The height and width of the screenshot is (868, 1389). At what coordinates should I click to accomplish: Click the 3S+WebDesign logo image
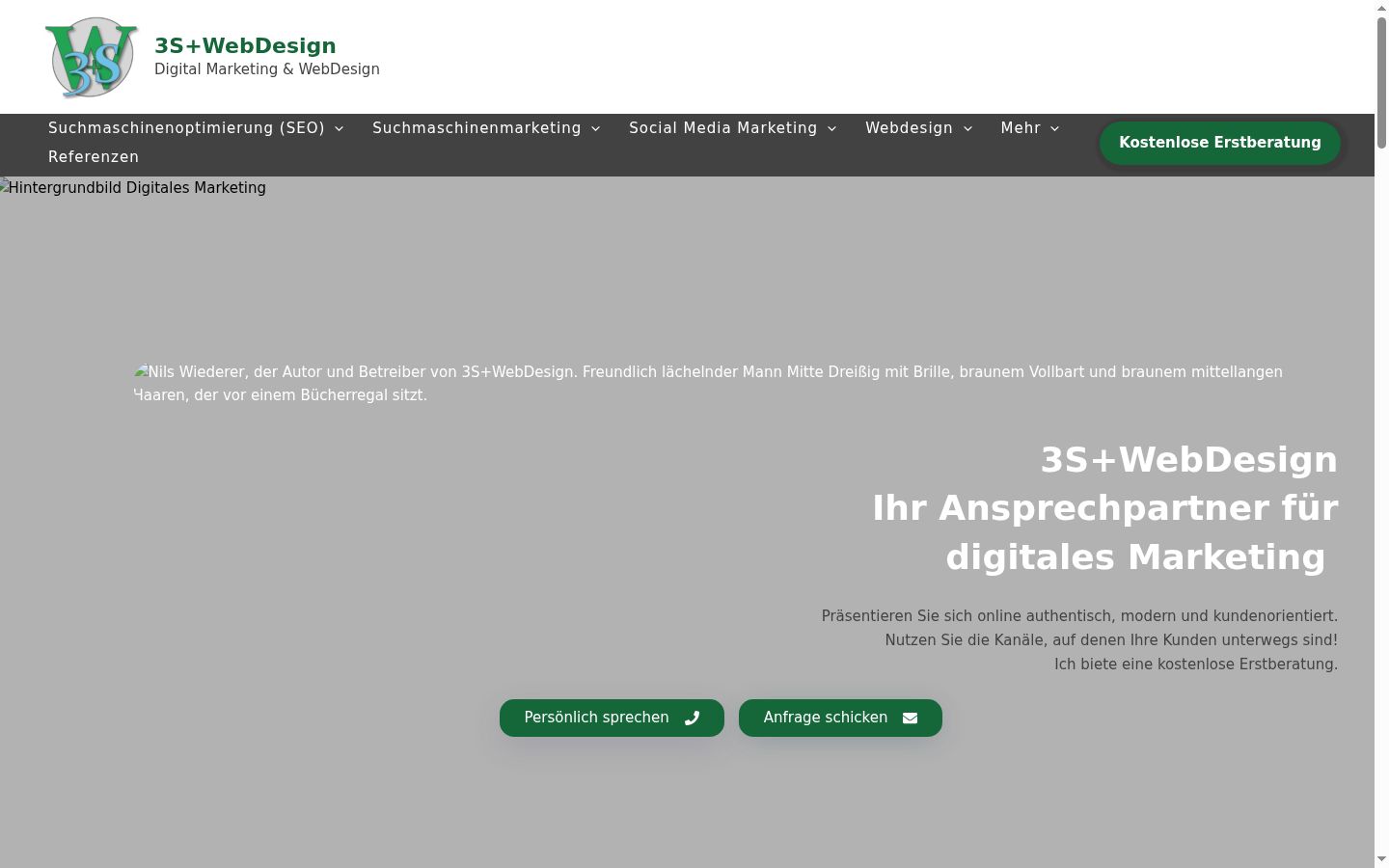pos(92,57)
